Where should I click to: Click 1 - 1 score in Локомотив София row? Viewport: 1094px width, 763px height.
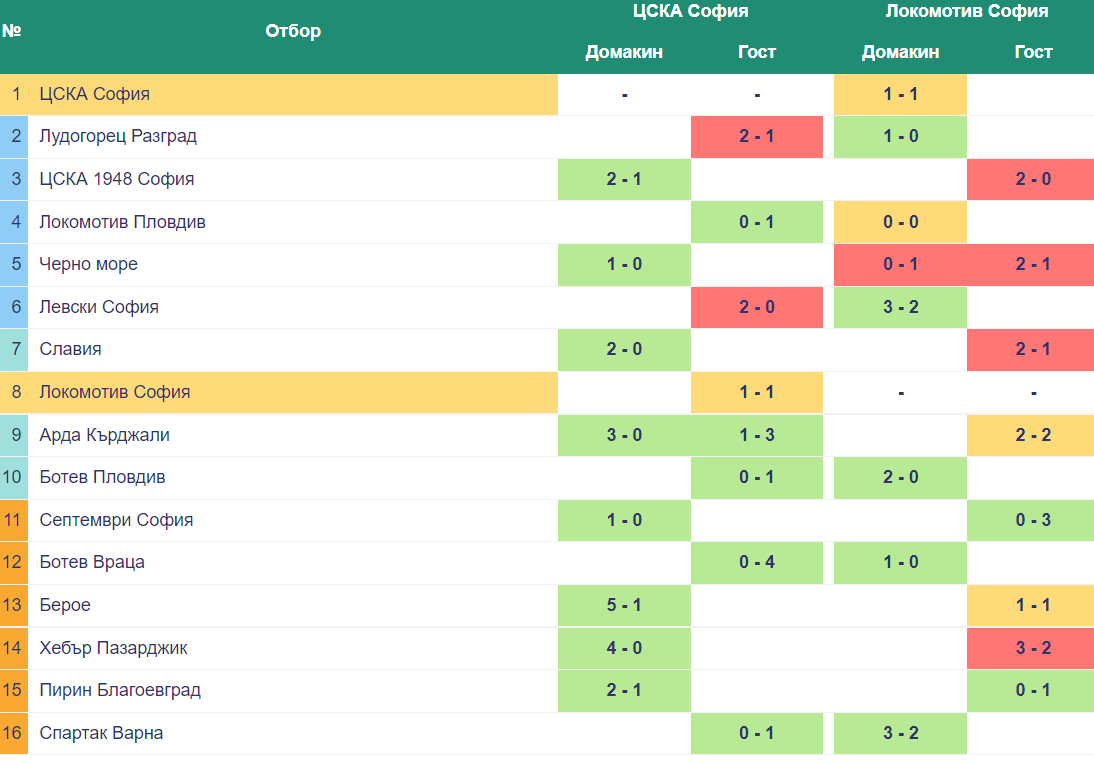point(757,393)
